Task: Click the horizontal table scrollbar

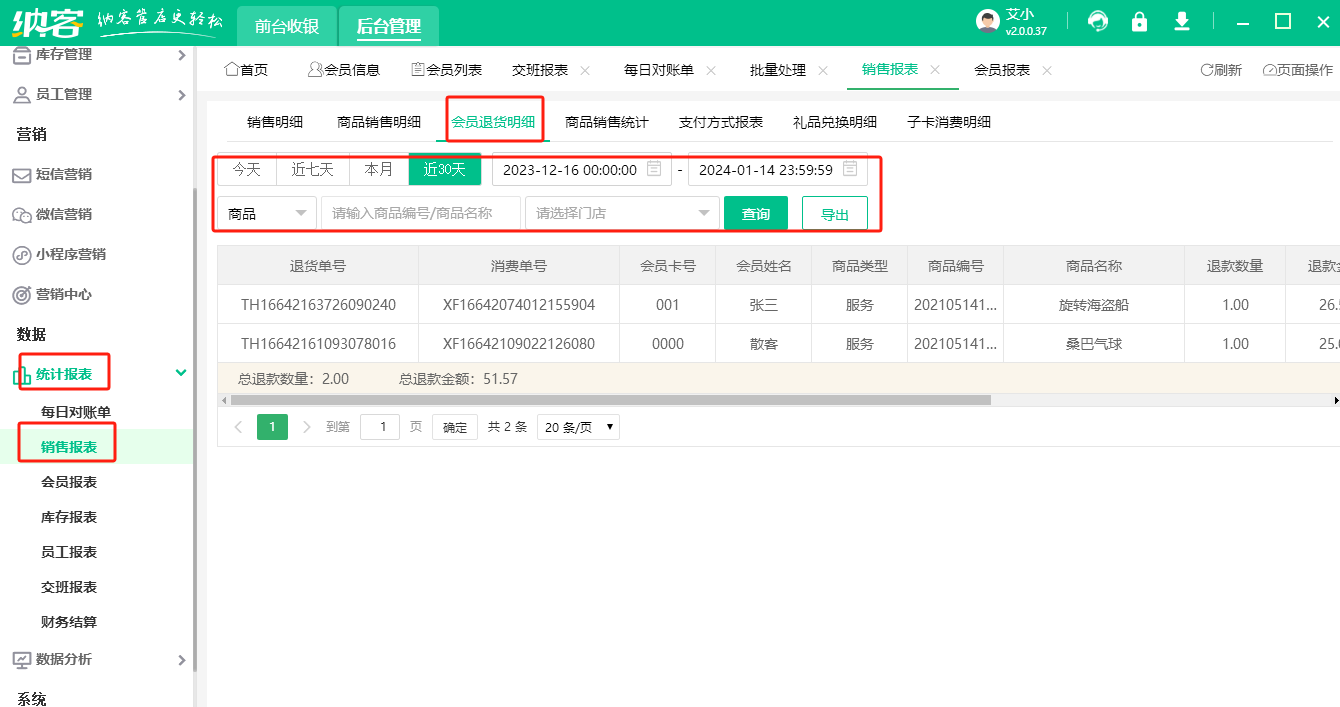Action: [x=610, y=400]
